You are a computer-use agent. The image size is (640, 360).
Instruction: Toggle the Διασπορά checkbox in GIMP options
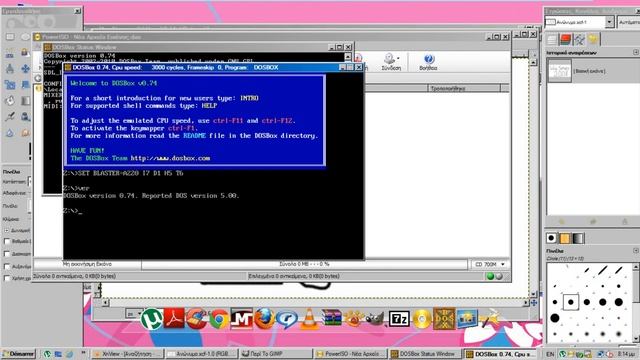click(7, 254)
